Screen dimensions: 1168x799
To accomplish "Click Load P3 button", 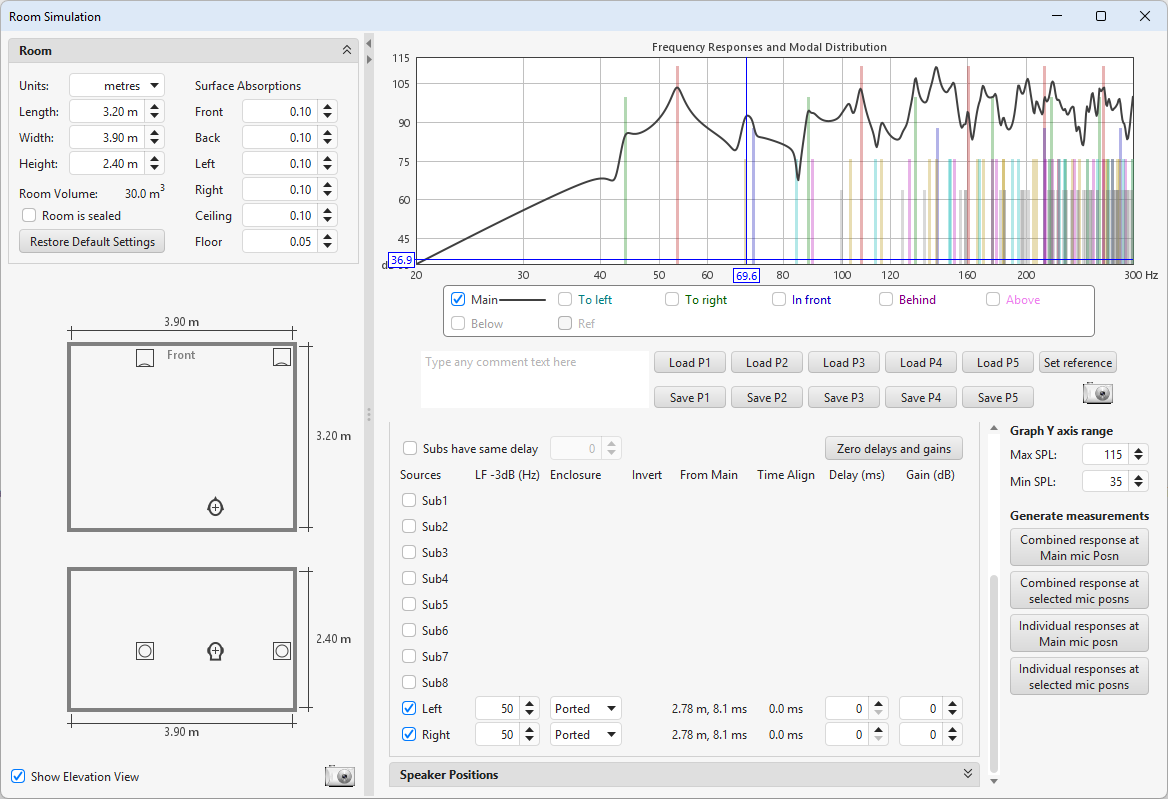I will (844, 363).
